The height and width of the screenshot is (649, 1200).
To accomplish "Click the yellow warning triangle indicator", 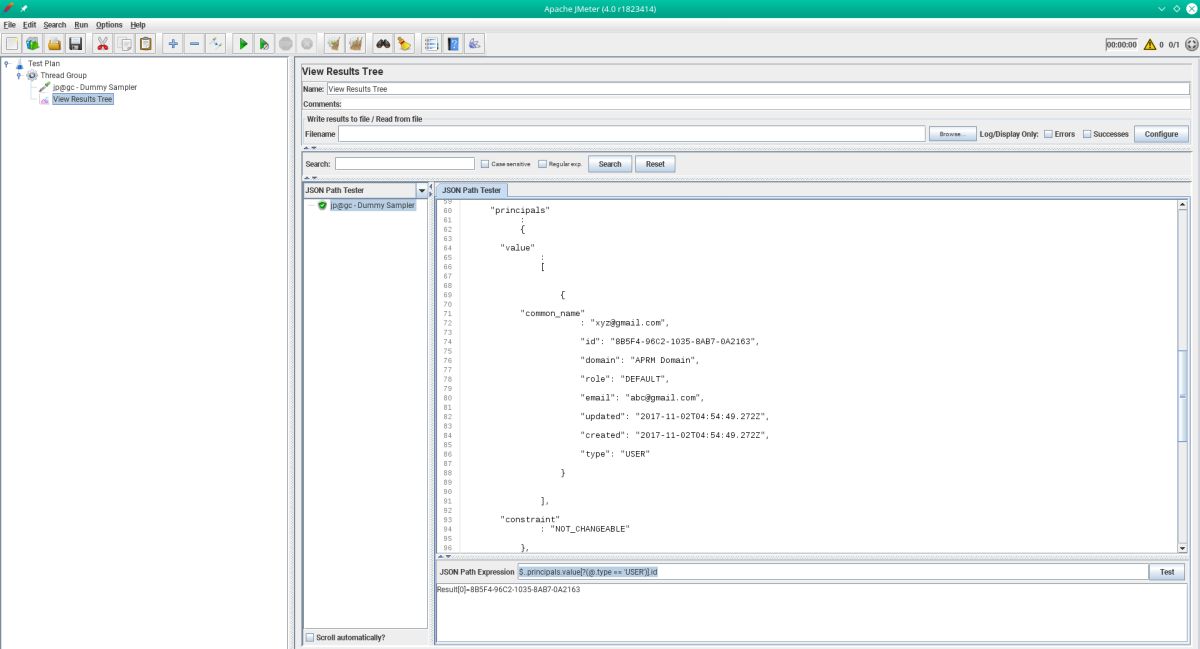I will click(x=1150, y=44).
